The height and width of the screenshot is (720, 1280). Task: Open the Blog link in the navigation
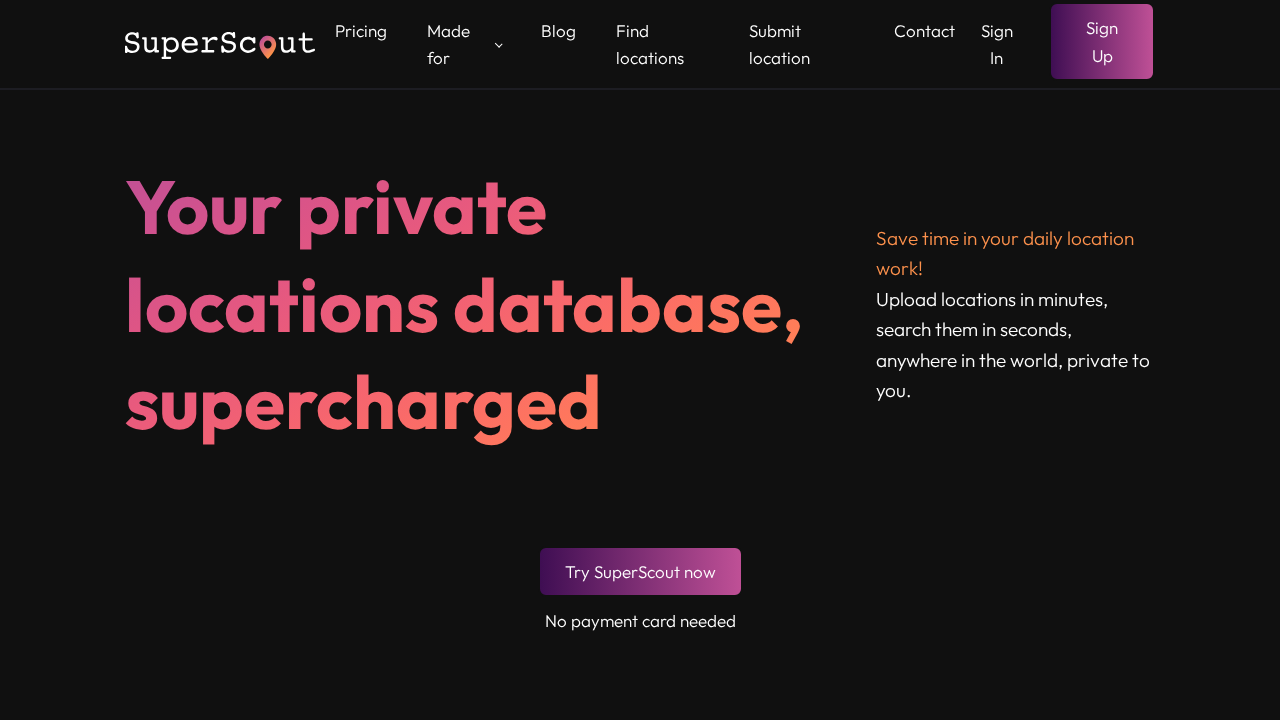(x=558, y=31)
